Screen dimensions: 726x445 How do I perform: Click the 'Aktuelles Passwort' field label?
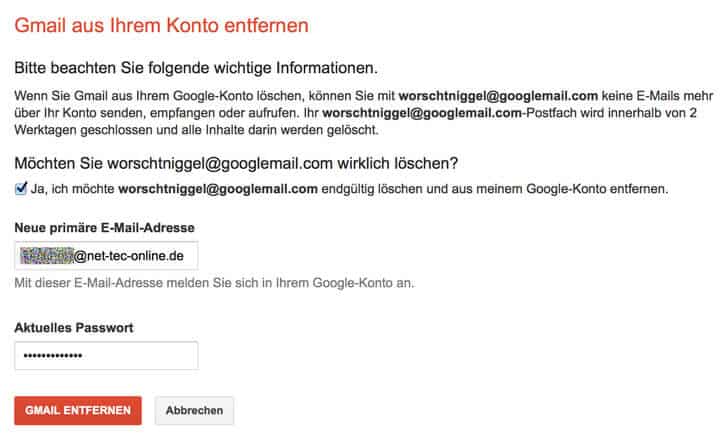pyautogui.click(x=74, y=328)
